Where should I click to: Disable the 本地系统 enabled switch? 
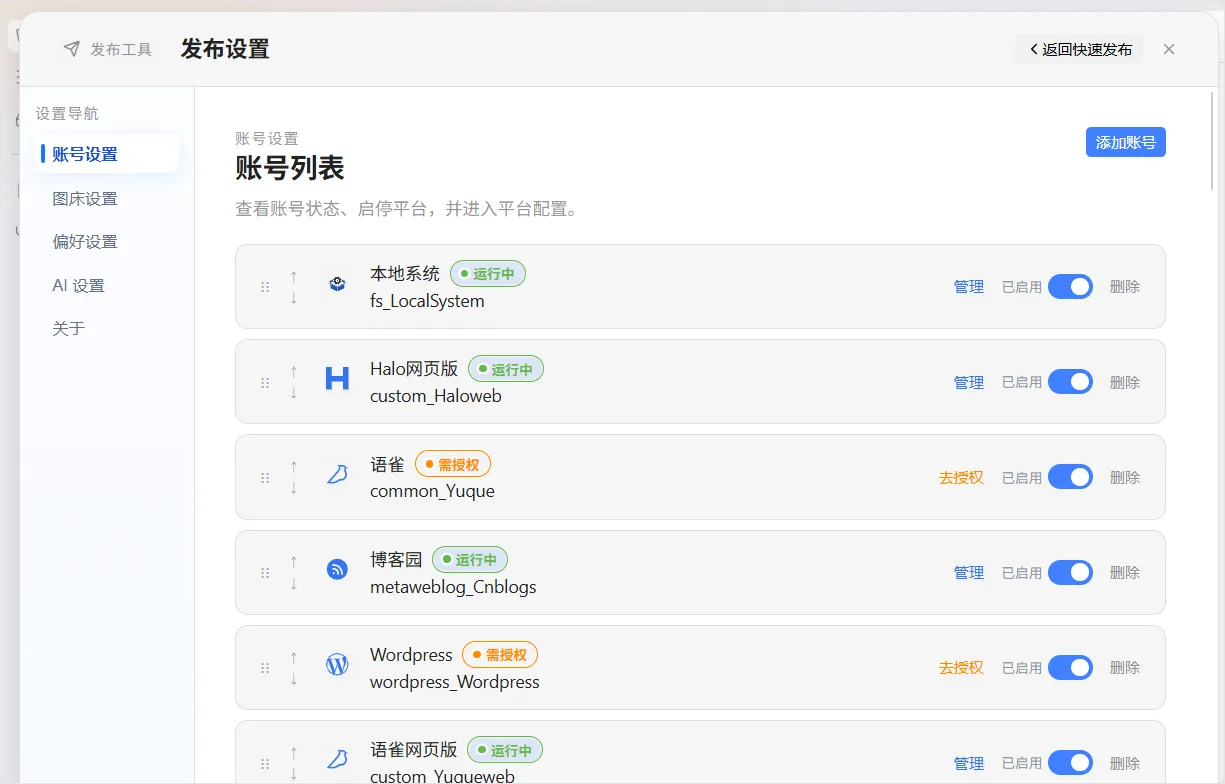1070,287
